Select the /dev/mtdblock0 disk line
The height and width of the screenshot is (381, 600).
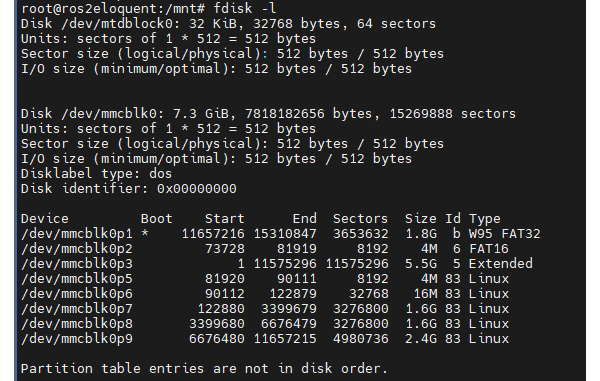point(228,24)
